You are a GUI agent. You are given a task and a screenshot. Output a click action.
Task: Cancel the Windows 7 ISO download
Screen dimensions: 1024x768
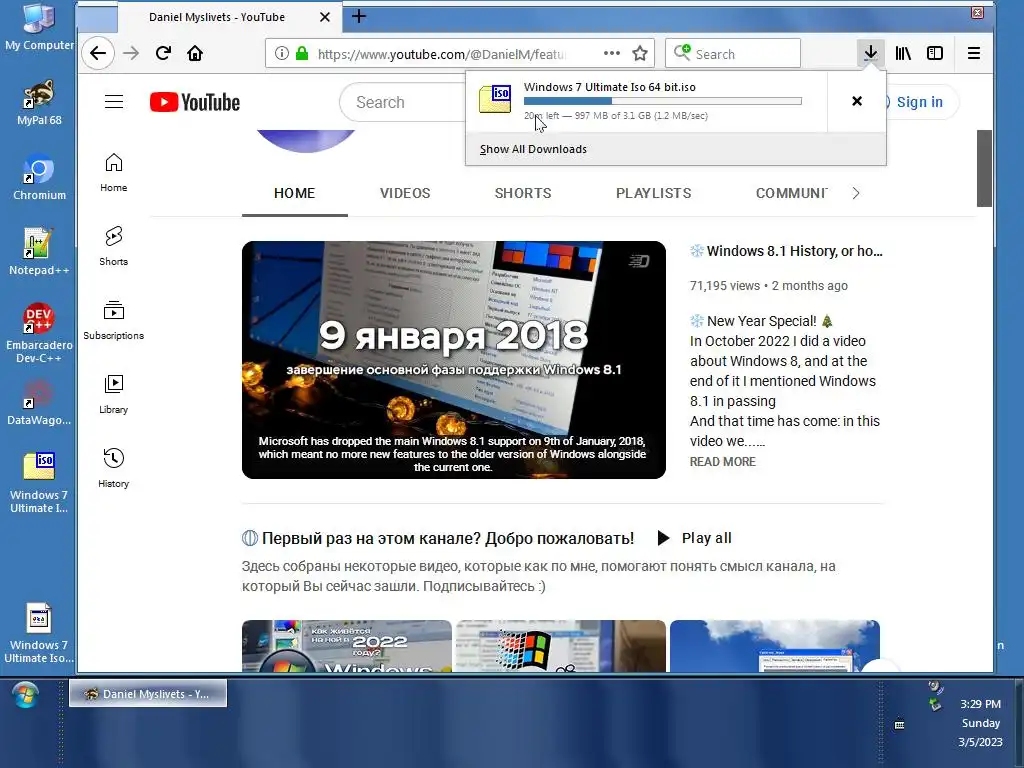857,101
